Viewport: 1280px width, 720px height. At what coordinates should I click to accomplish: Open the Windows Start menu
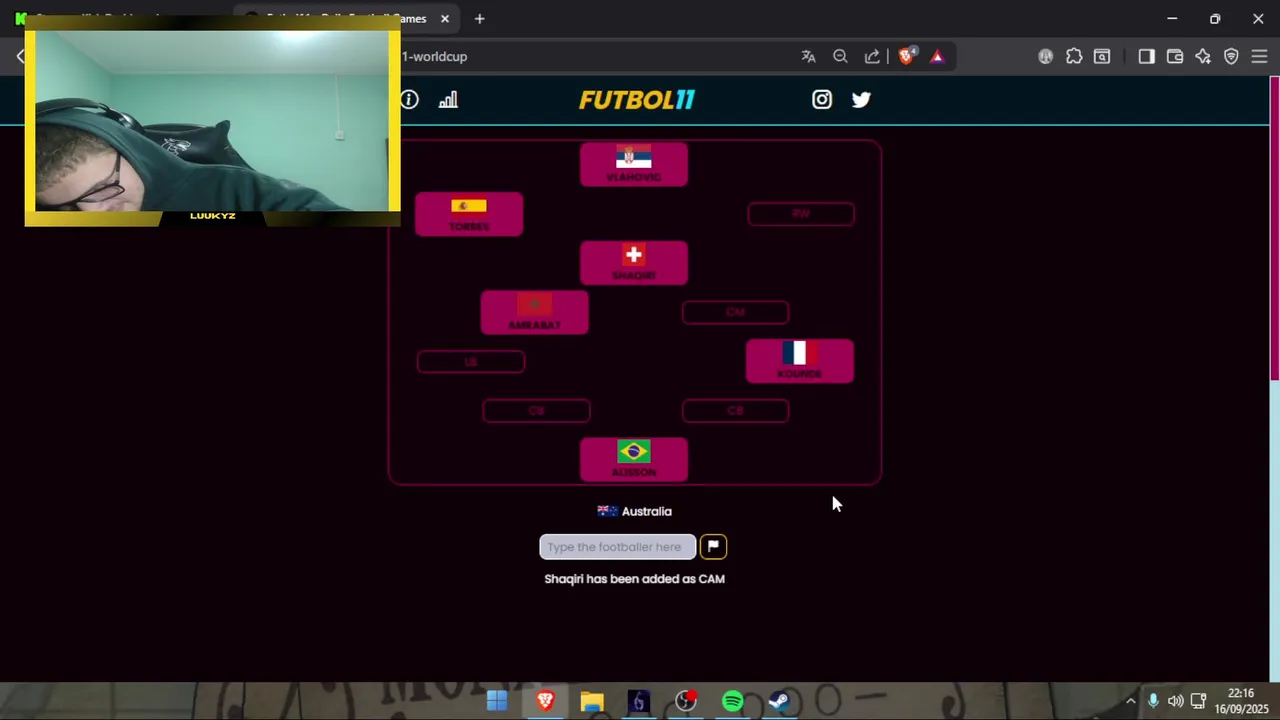497,701
